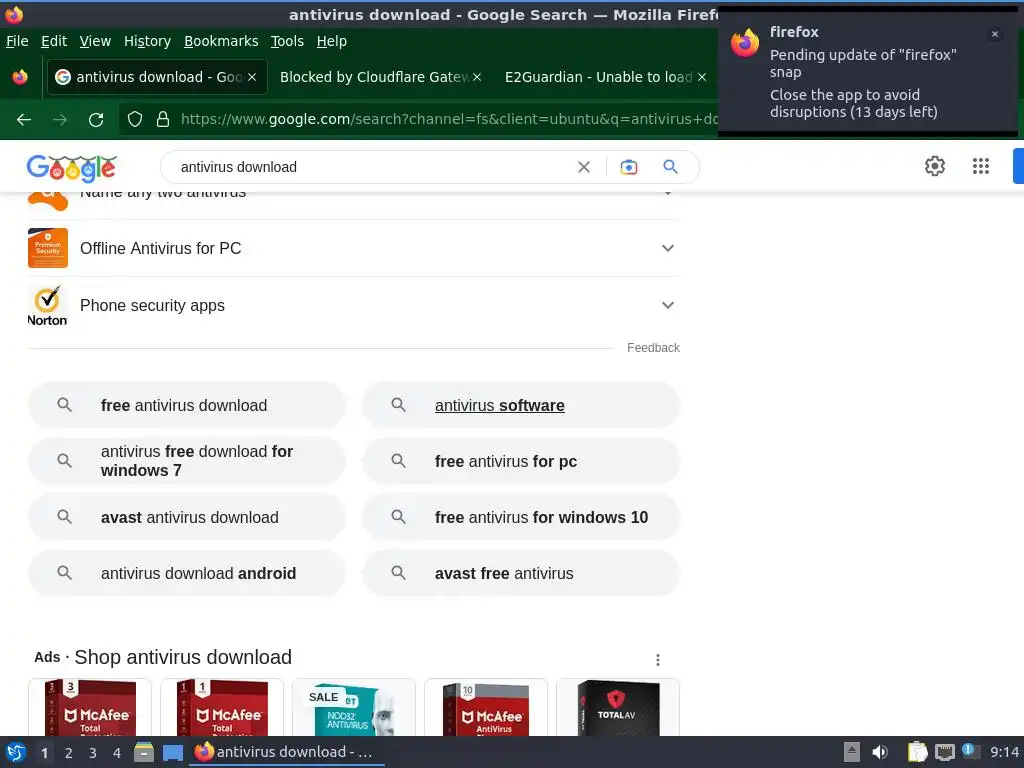
Task: Search by image with the camera icon
Action: pos(629,167)
